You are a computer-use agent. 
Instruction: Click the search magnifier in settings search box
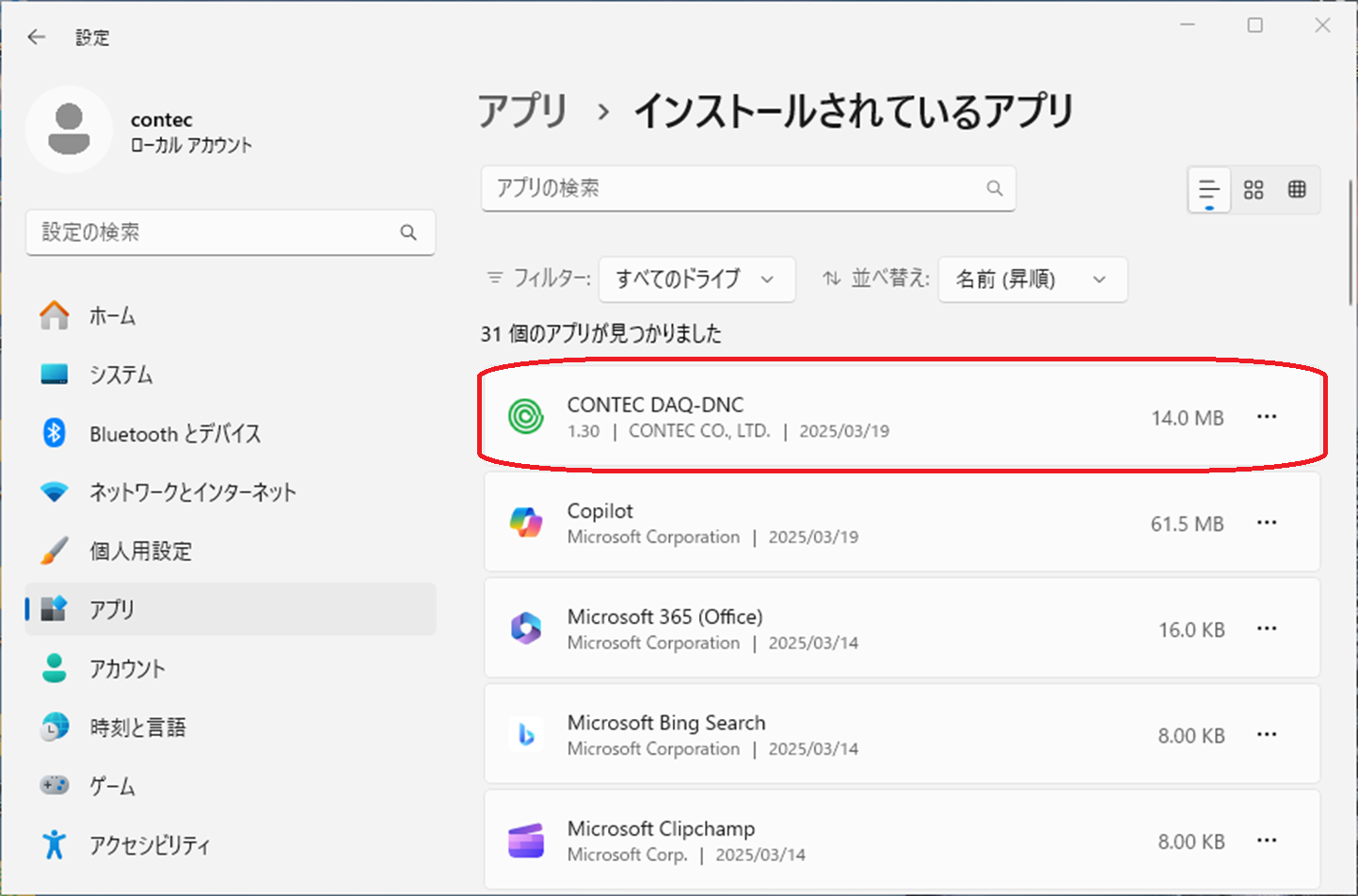point(408,232)
